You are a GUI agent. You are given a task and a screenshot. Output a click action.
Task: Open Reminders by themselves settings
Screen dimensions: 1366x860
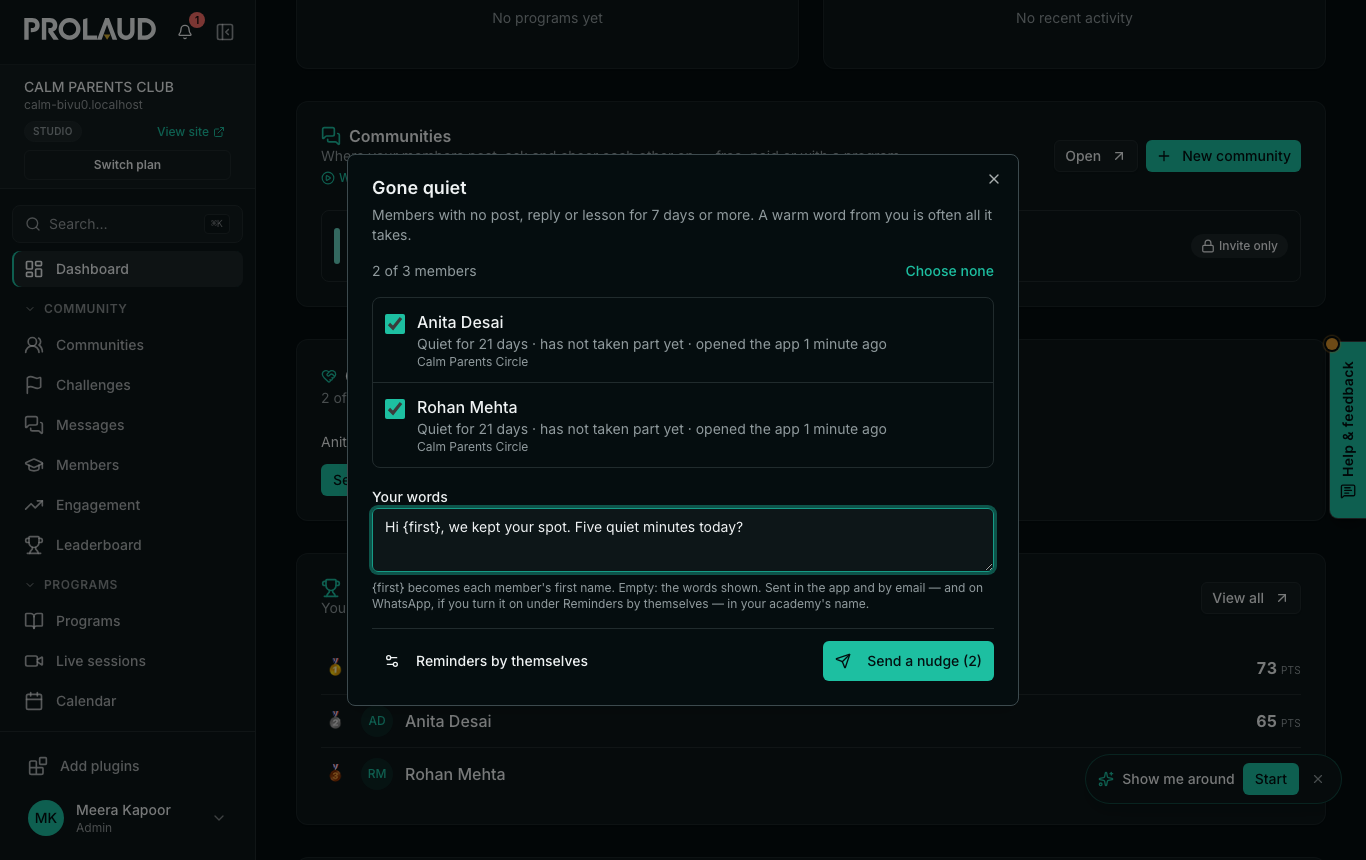tap(487, 661)
